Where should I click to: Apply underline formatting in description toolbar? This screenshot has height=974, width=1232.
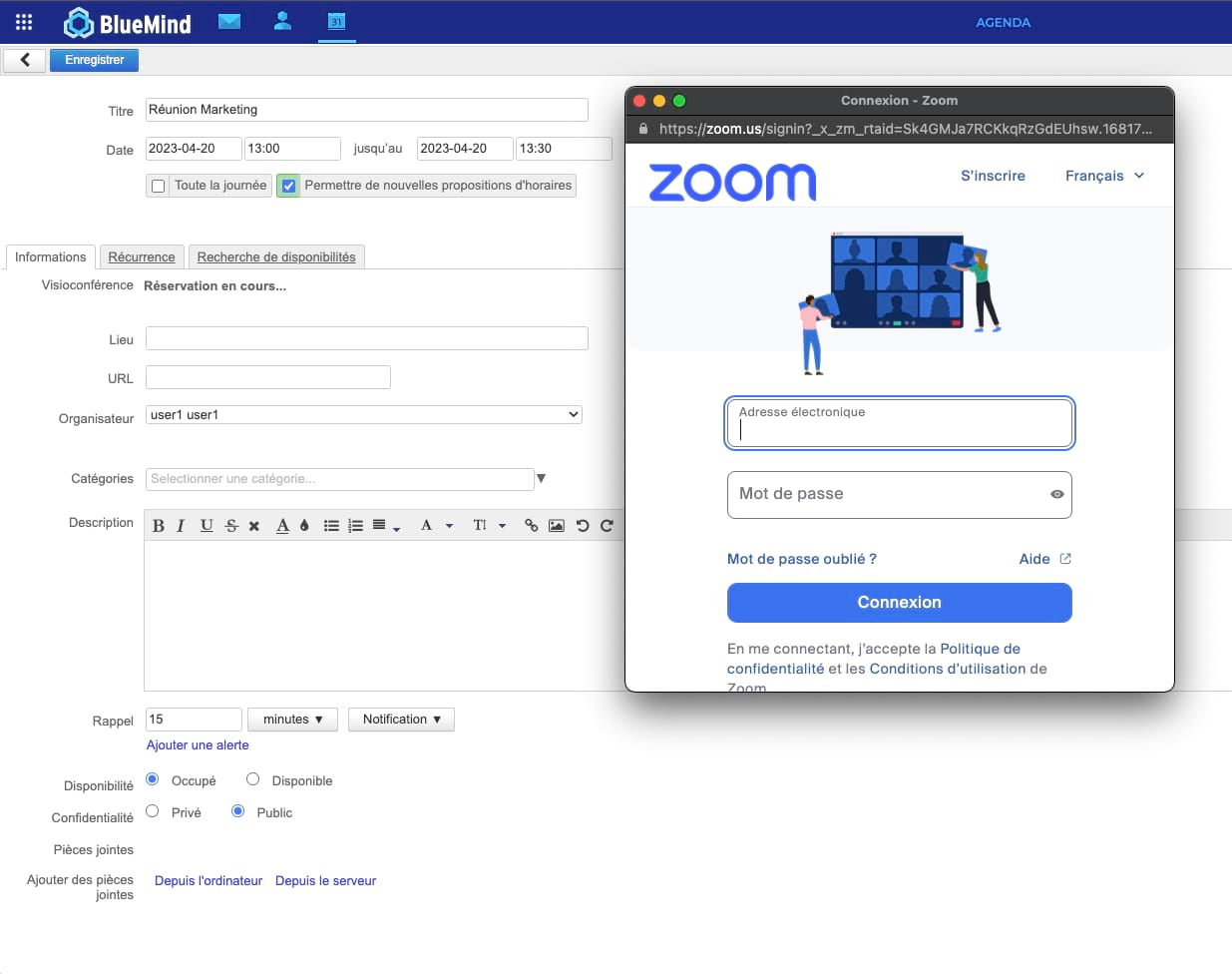click(x=206, y=526)
